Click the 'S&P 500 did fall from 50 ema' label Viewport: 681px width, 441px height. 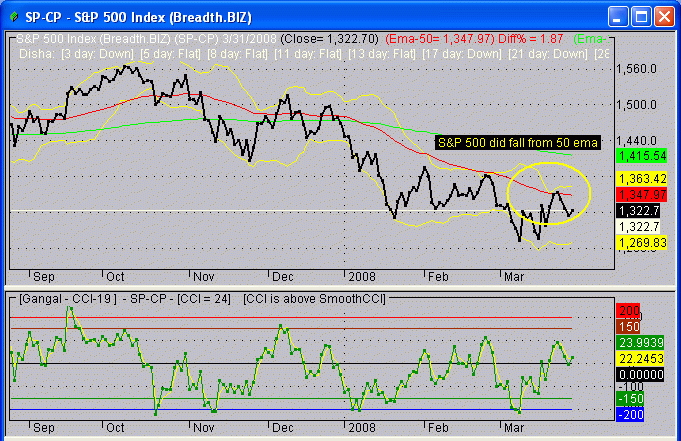point(518,143)
